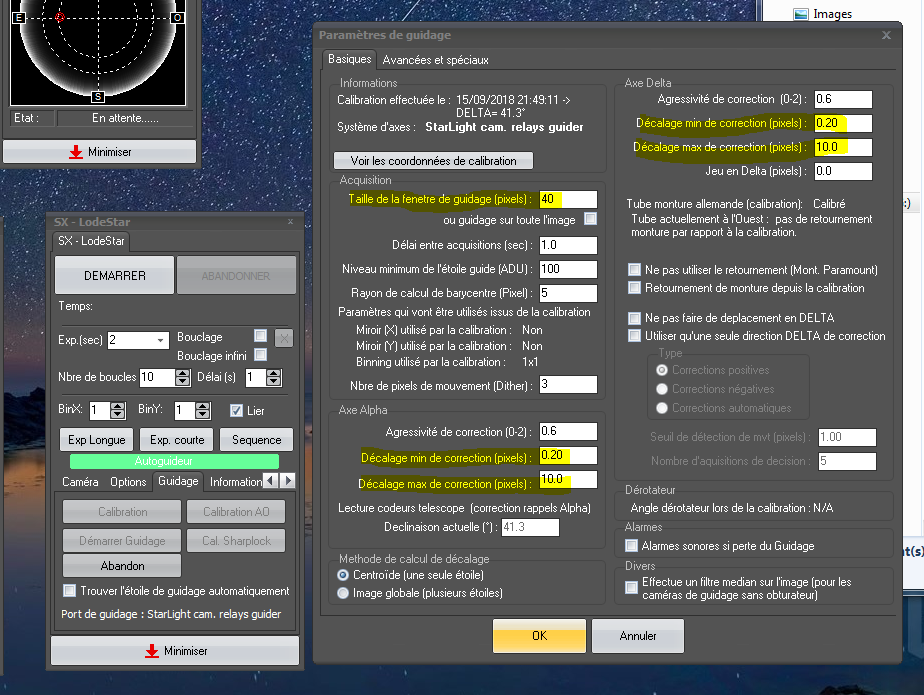The width and height of the screenshot is (924, 695).
Task: Close the Paramètres de guidage dialog
Action: click(886, 35)
